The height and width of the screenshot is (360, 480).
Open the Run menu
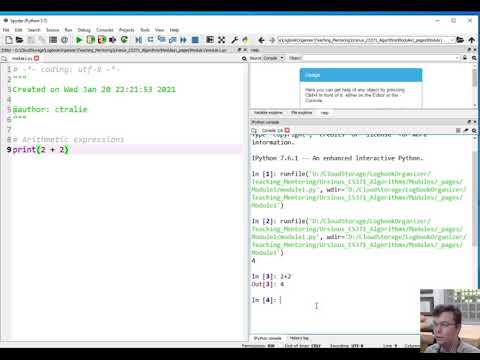pyautogui.click(x=68, y=30)
